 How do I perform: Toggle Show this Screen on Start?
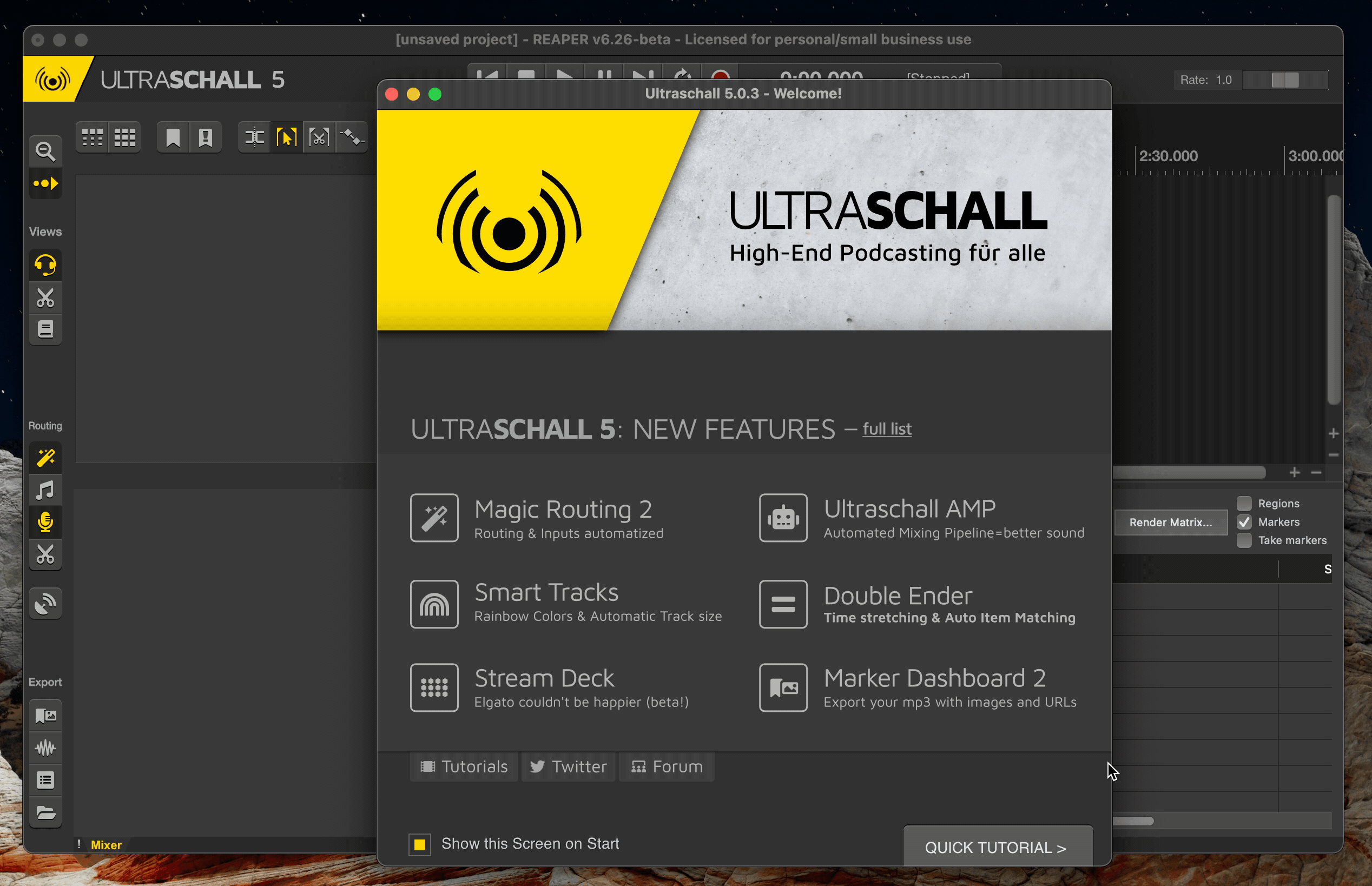tap(419, 844)
